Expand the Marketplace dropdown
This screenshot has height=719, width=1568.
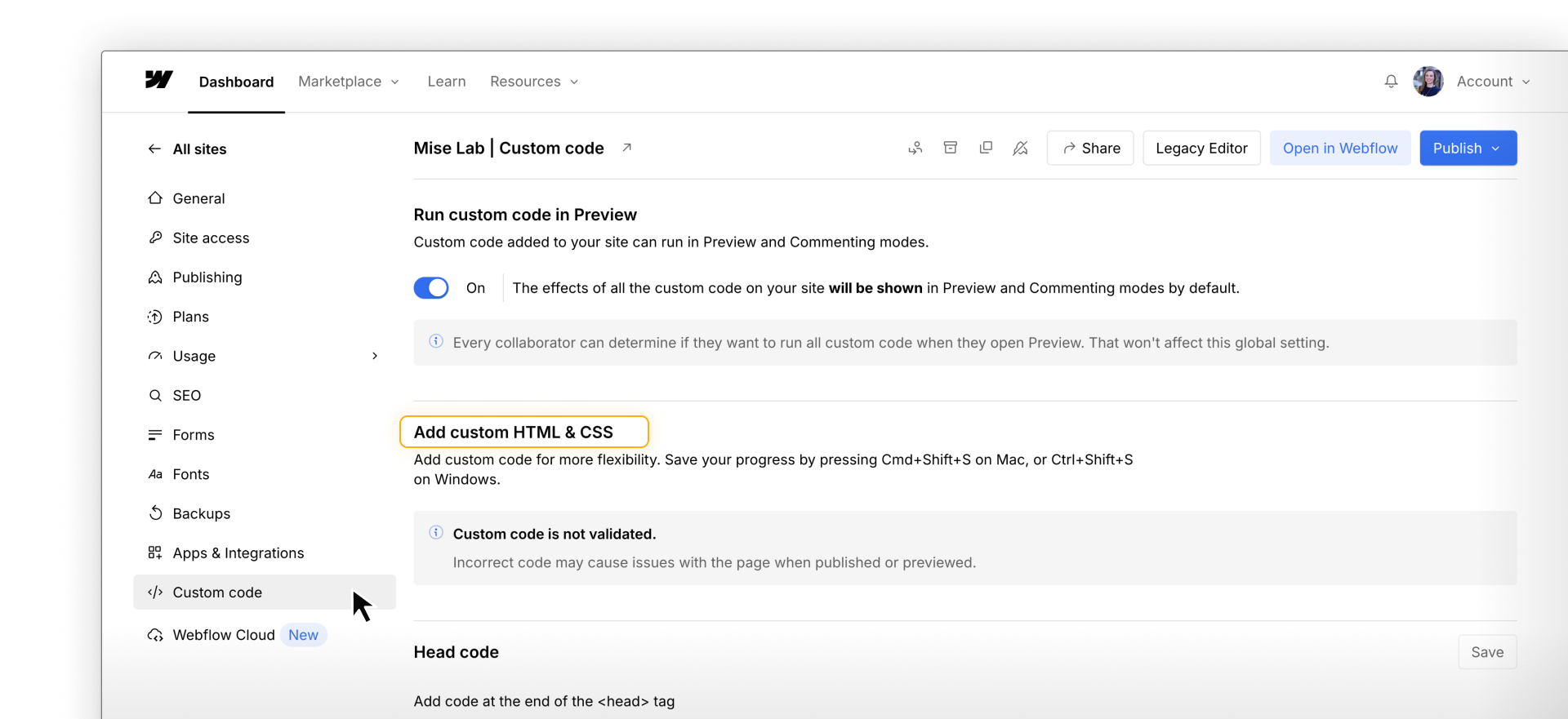[349, 82]
